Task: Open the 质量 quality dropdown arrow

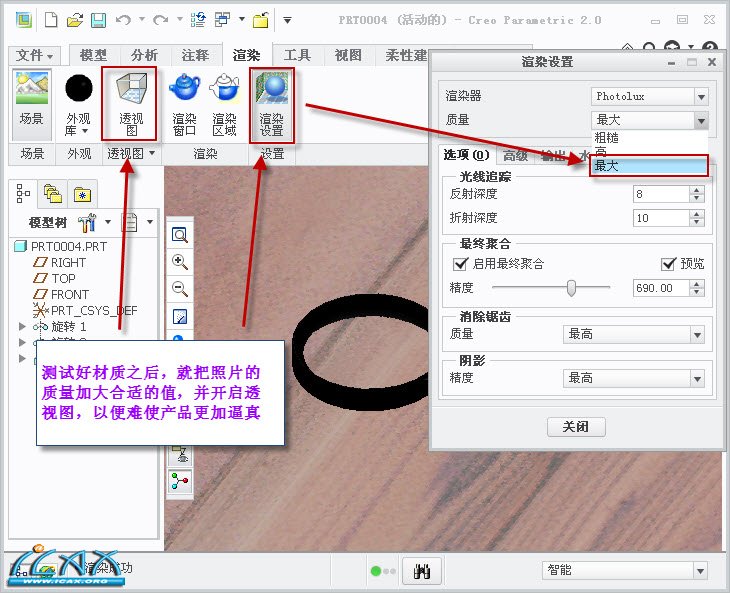Action: (x=701, y=121)
